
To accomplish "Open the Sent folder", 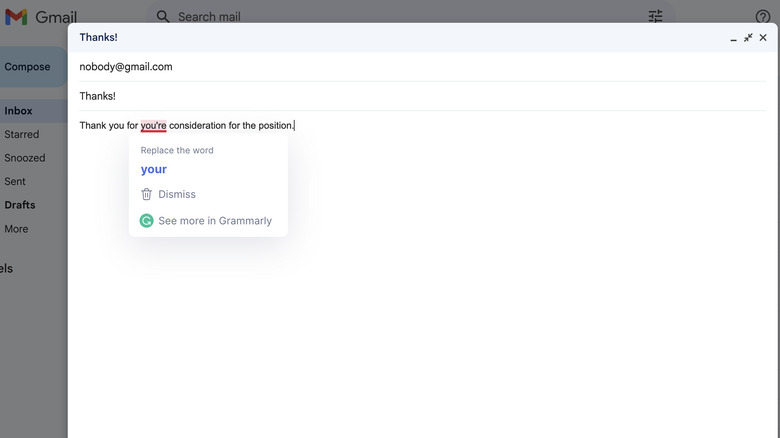I will click(15, 182).
